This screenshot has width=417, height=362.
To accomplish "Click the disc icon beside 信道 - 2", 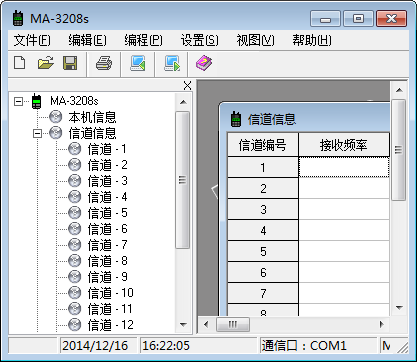I will 75,165.
